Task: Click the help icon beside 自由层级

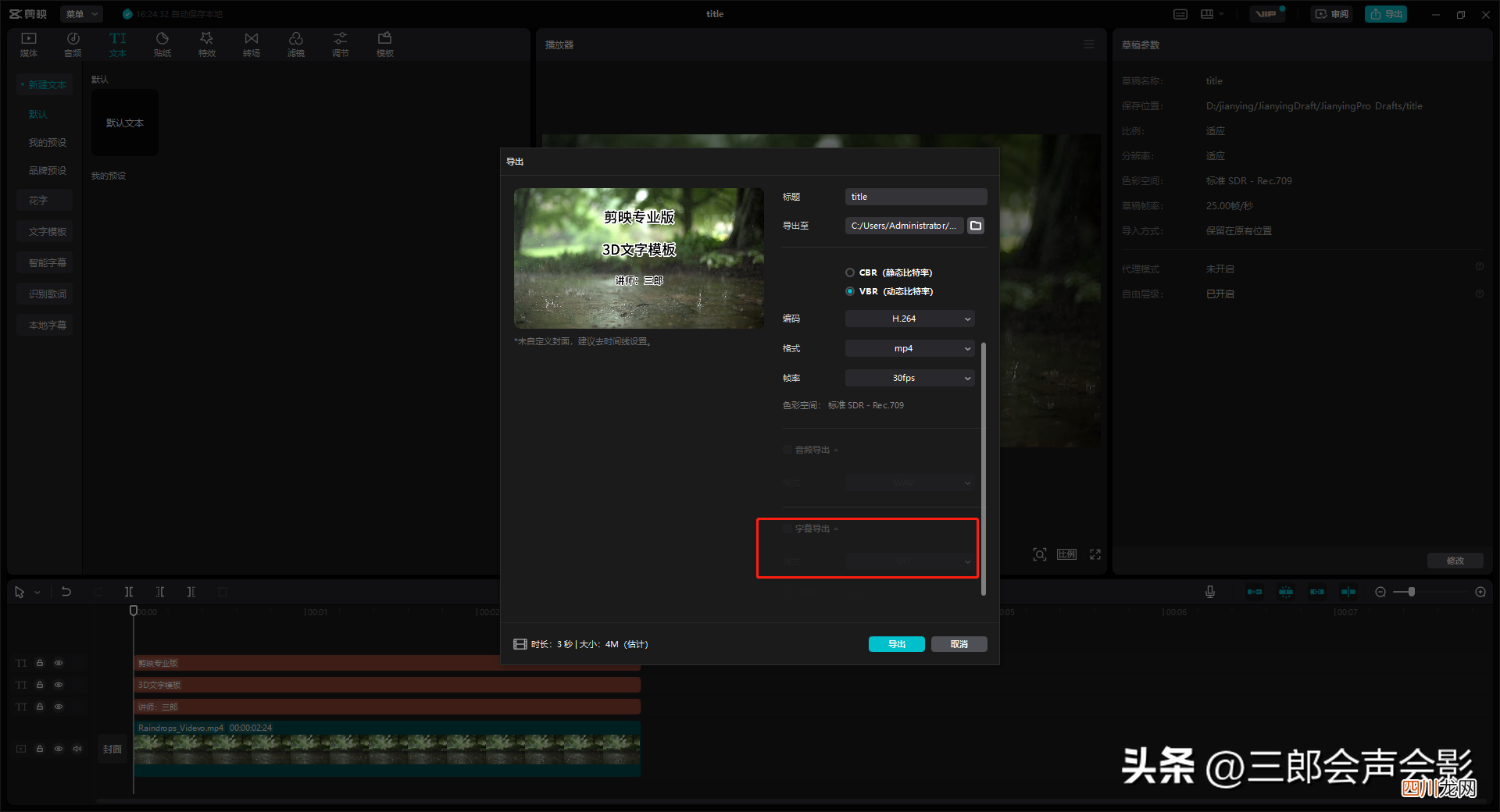Action: pos(1480,294)
